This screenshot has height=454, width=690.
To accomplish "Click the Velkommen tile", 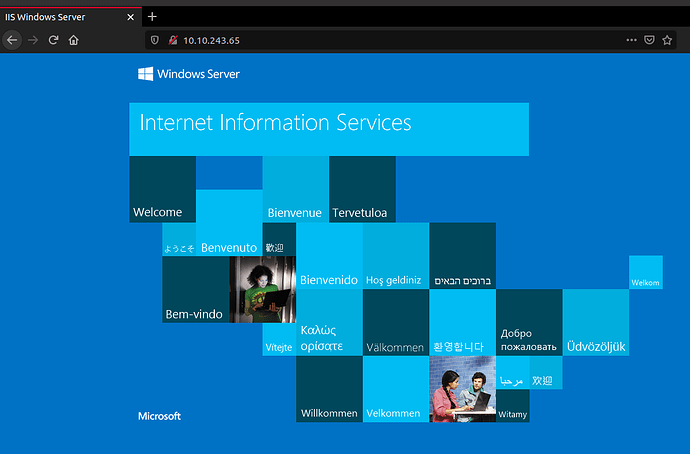I will (396, 389).
